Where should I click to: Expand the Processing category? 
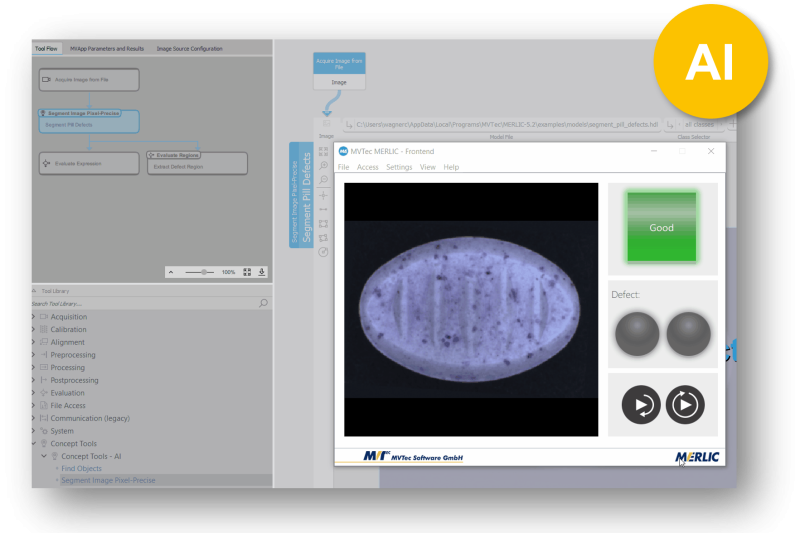coord(34,368)
